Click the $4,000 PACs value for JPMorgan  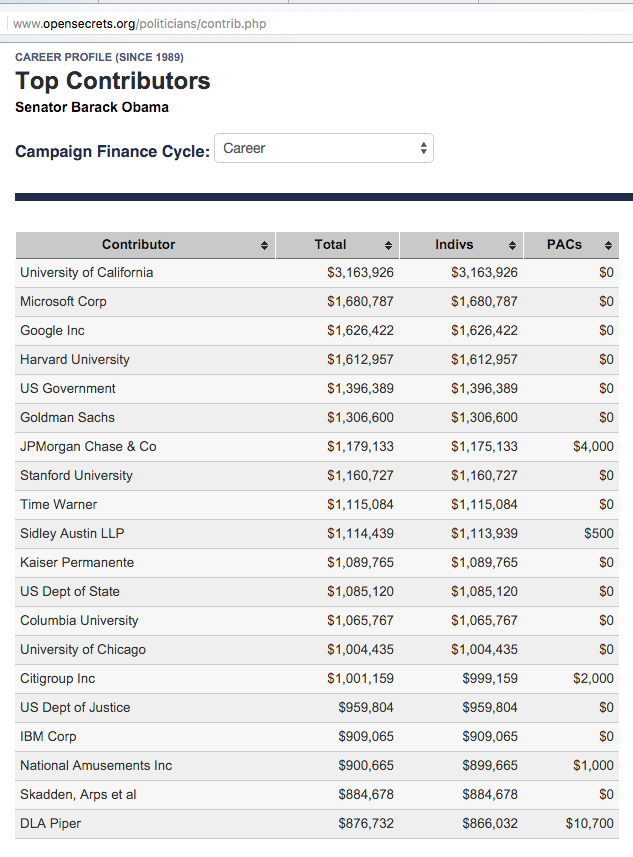[593, 446]
